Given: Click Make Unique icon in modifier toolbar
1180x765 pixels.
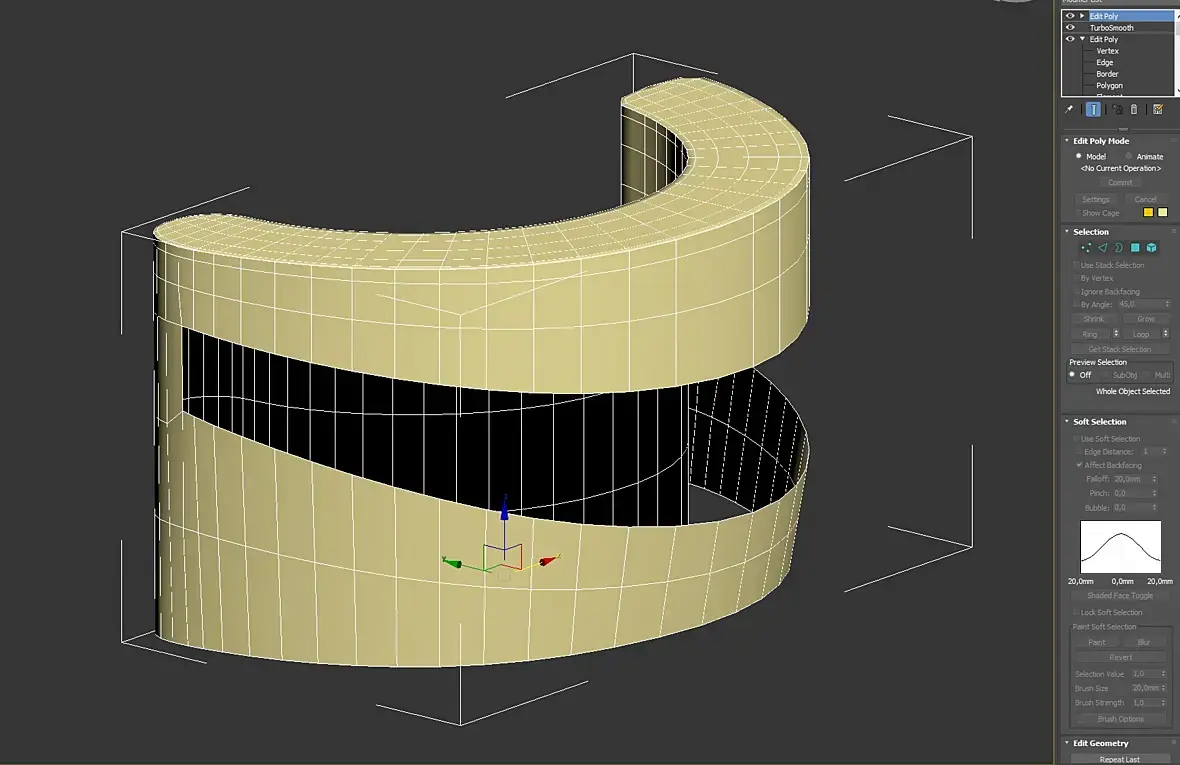Looking at the screenshot, I should [1118, 110].
